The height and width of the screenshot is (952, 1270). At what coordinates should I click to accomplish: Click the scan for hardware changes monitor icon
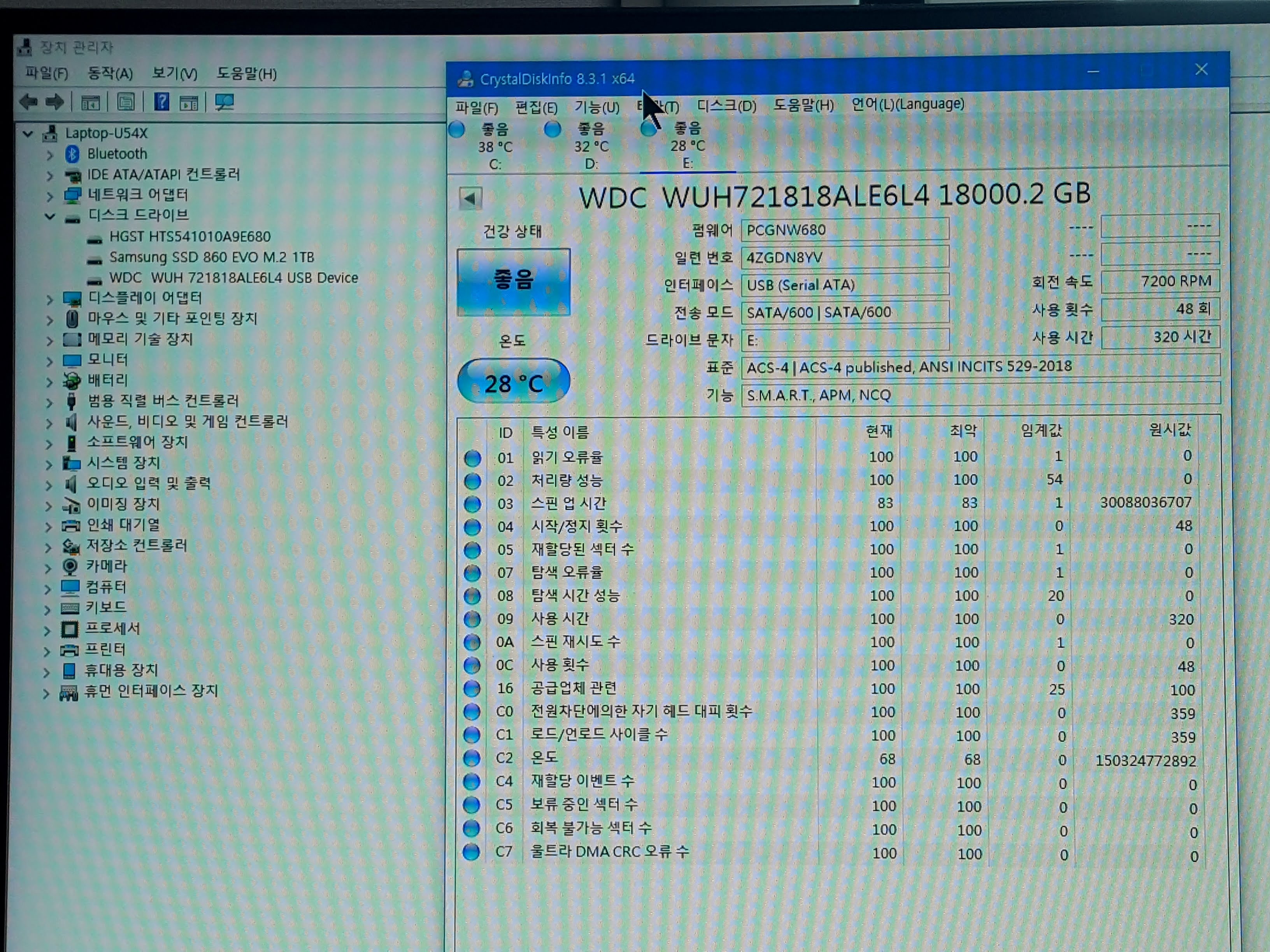point(225,103)
